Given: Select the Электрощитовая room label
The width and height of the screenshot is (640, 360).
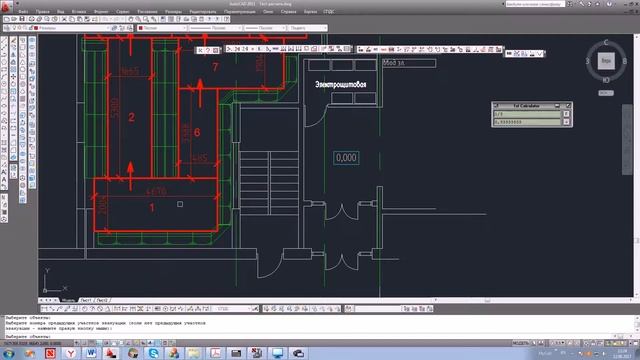Looking at the screenshot, I should (x=340, y=84).
